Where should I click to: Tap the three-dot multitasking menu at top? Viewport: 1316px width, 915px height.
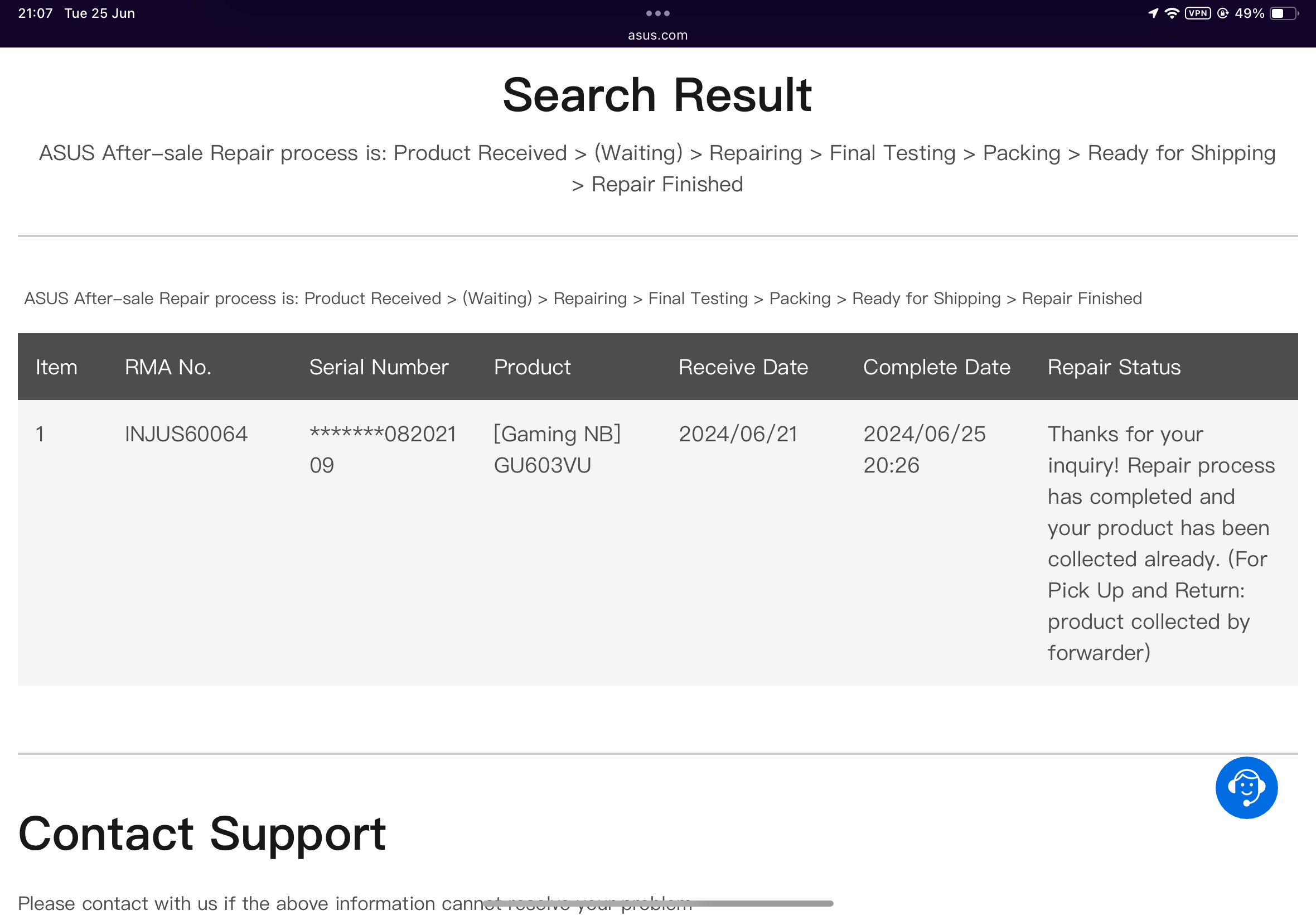pyautogui.click(x=657, y=13)
